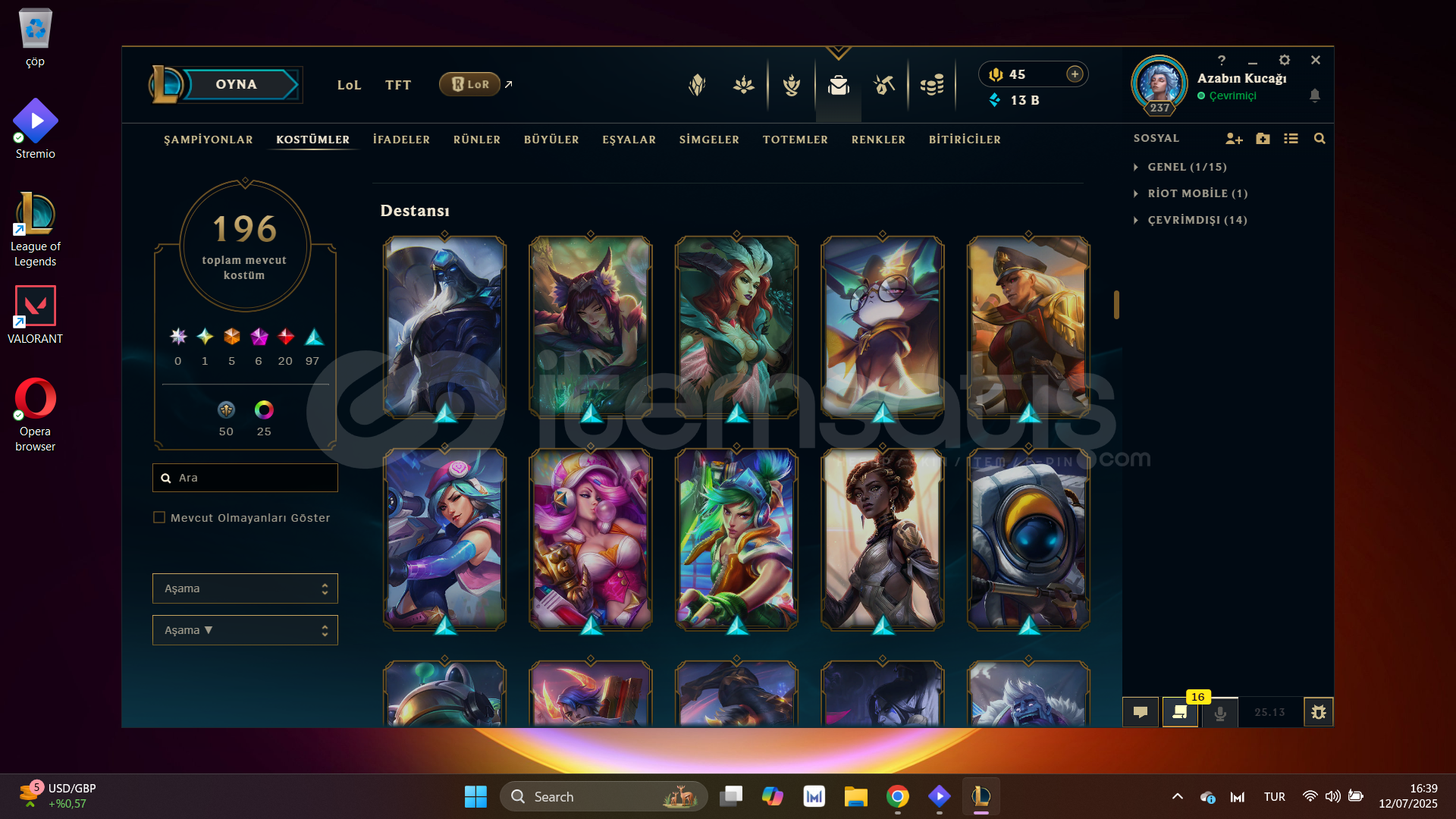Open the Windows Start button

pos(475,796)
